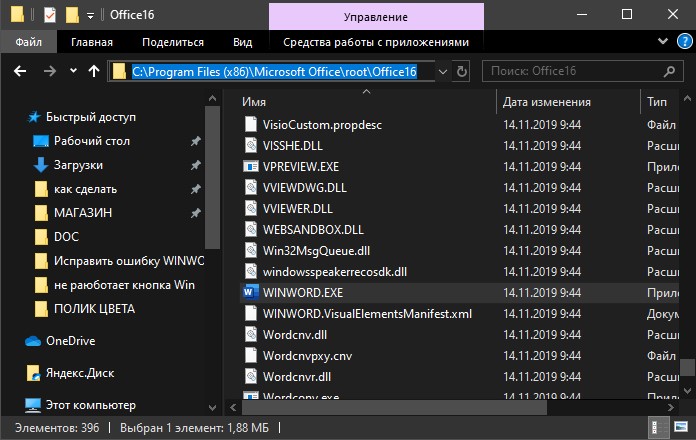Click the pin icon next to МАГАЗИН
Image resolution: width=696 pixels, height=440 pixels.
pyautogui.click(x=195, y=213)
